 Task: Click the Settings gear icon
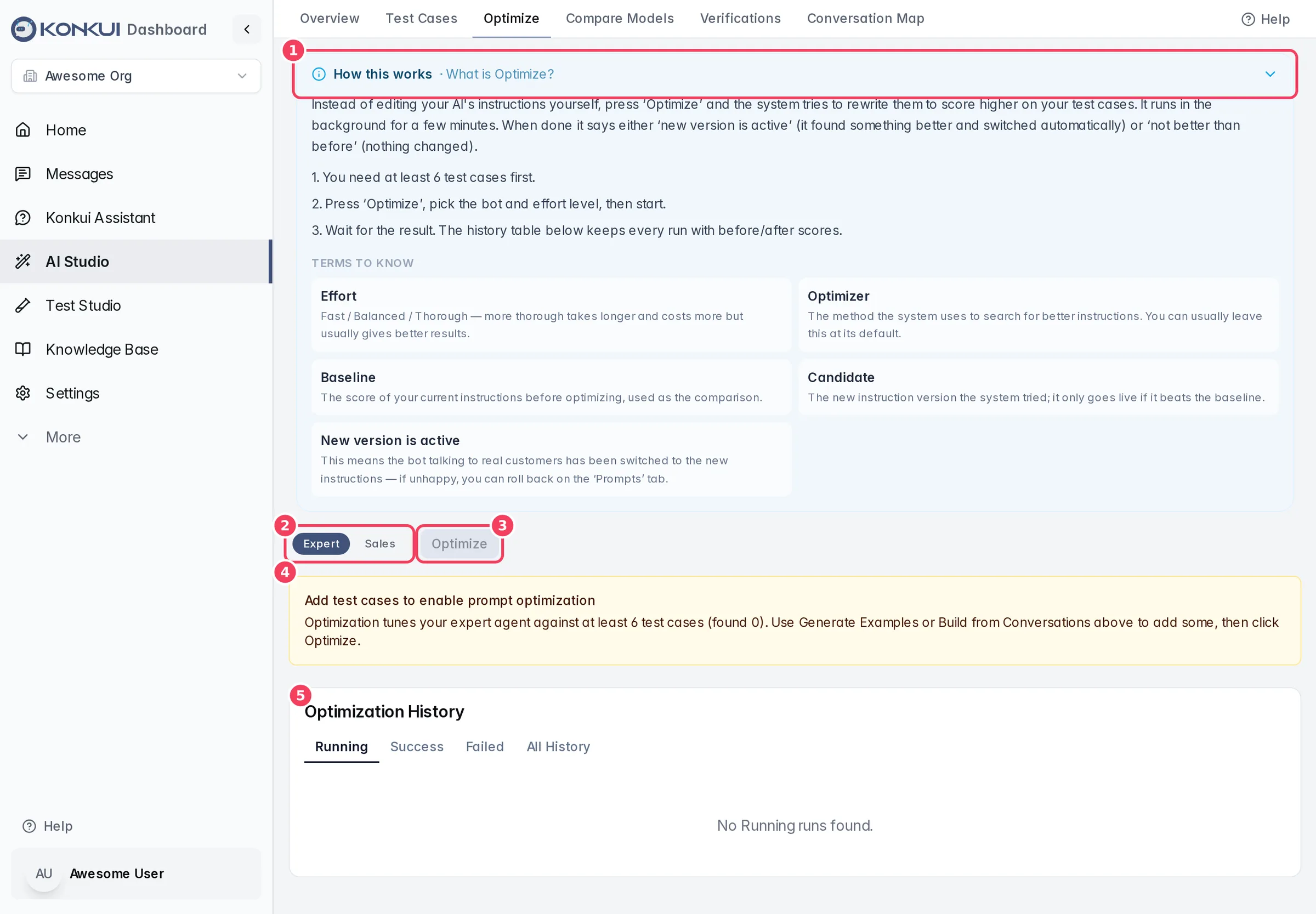pyautogui.click(x=23, y=393)
